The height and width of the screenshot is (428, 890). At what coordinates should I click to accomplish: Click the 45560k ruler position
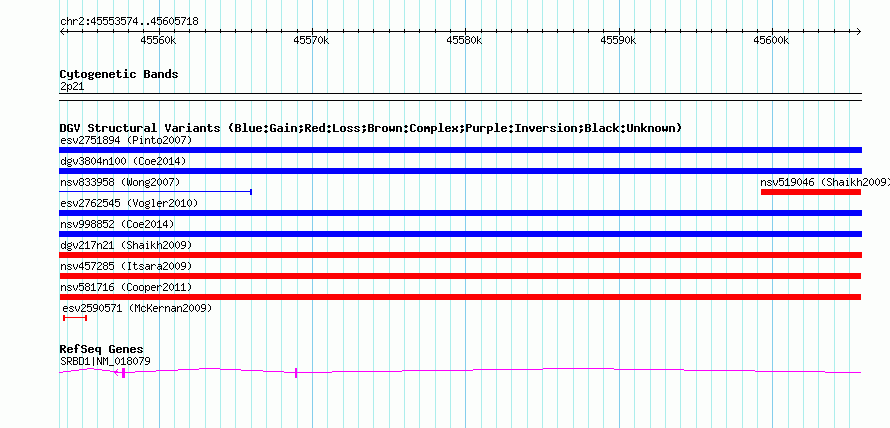point(158,40)
